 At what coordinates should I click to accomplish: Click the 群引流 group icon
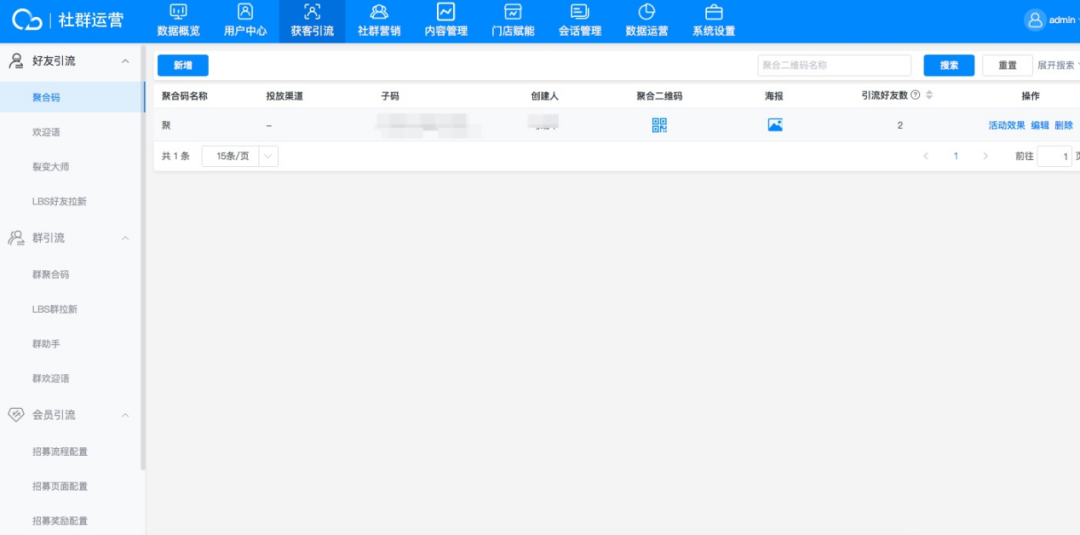pos(16,238)
